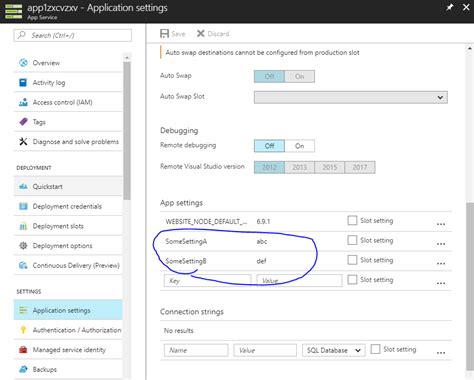The image size is (474, 380).
Task: Open the ellipsis menu for SomeSettingA row
Action: [441, 244]
